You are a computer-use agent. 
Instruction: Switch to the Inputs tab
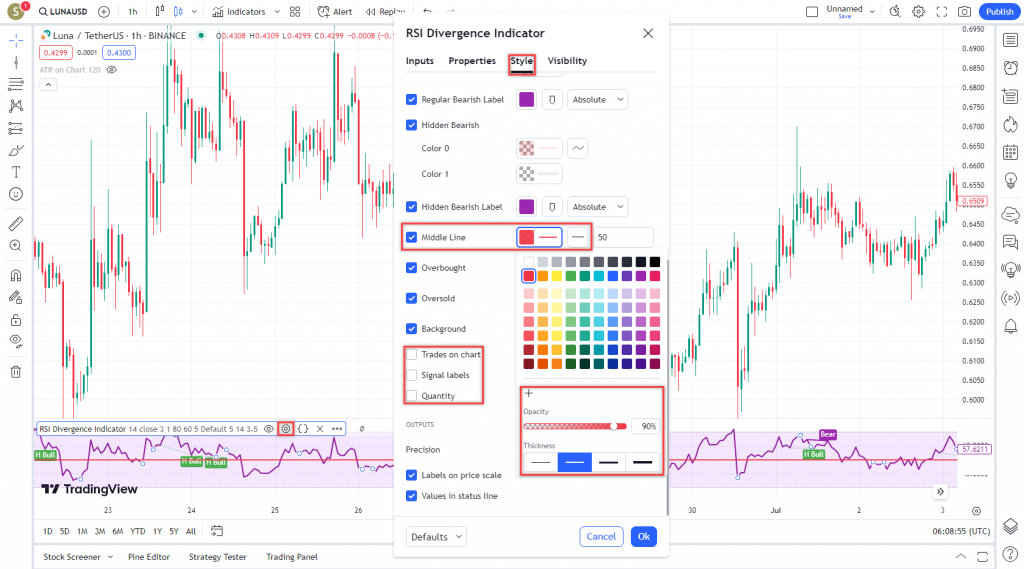[419, 61]
